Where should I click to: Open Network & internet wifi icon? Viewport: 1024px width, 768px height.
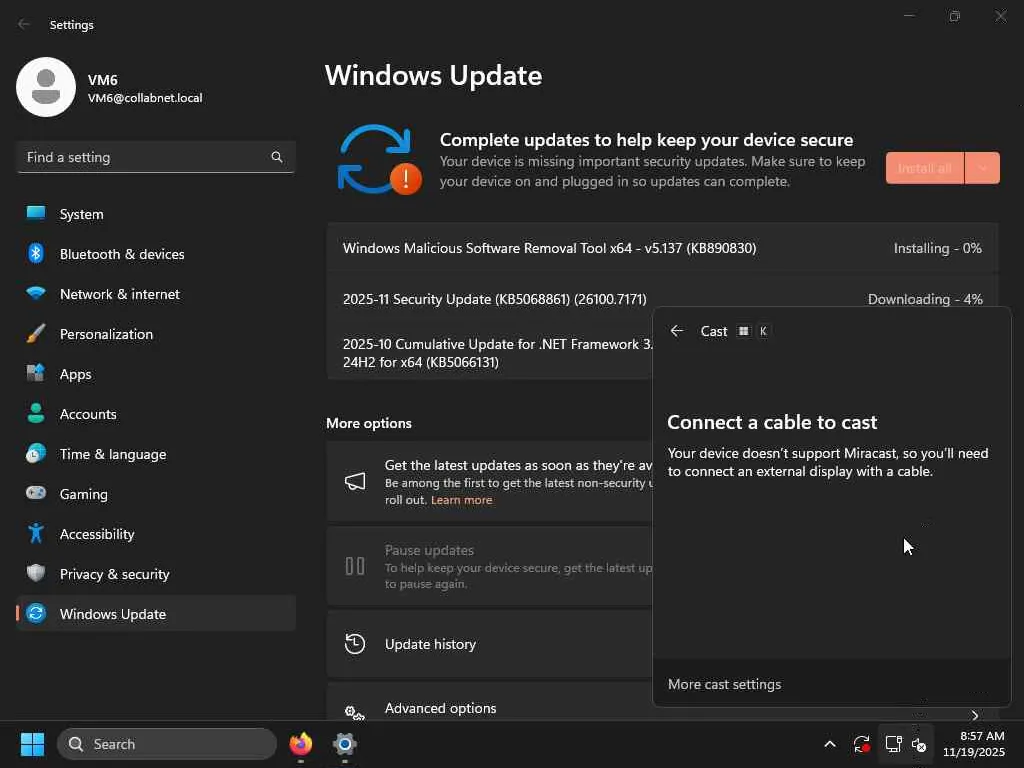click(36, 293)
